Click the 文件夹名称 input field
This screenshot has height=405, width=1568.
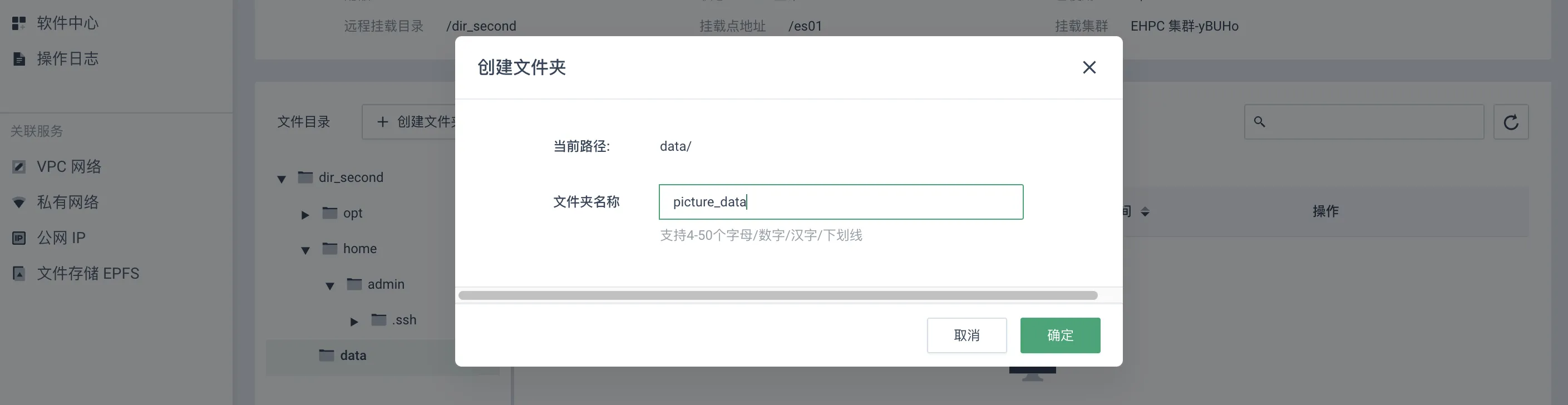[x=841, y=201]
